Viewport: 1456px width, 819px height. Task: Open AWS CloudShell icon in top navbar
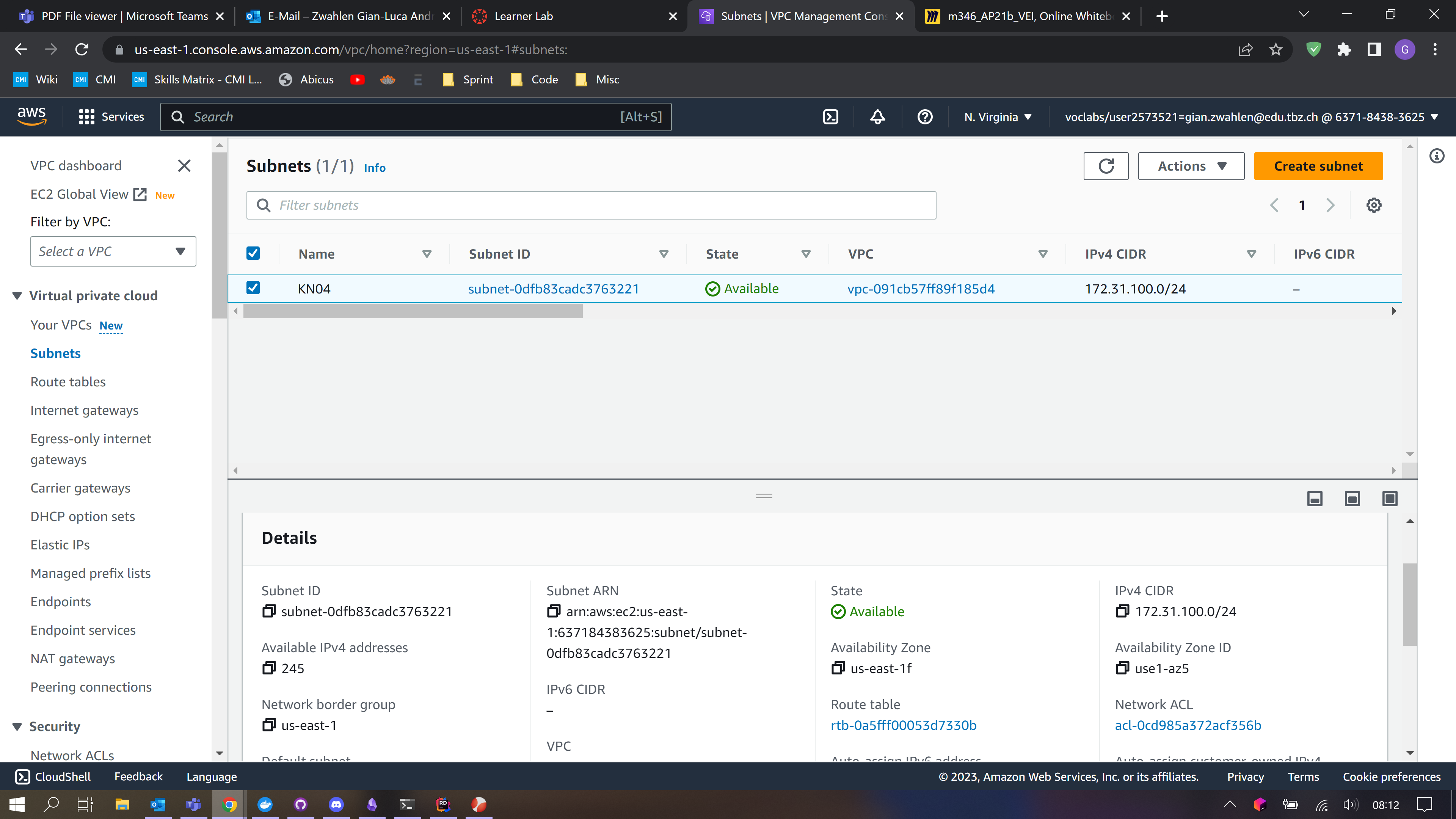[x=830, y=117]
